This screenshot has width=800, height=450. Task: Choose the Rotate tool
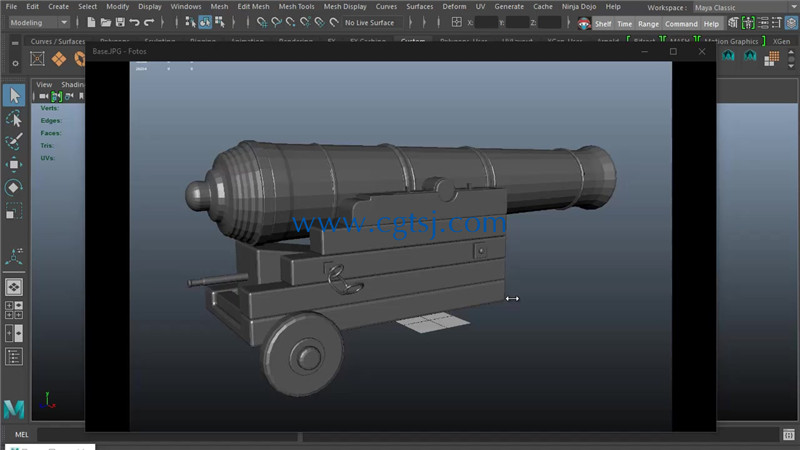tap(14, 187)
